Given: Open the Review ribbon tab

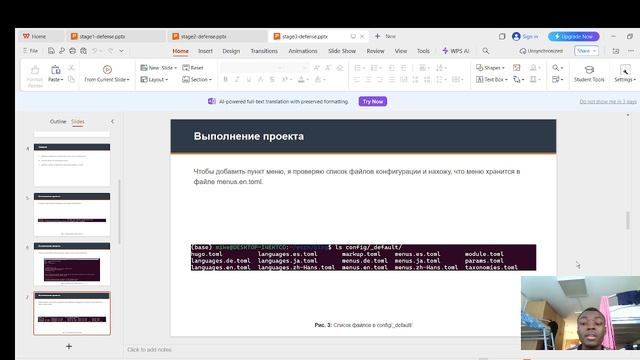Looking at the screenshot, I should pyautogui.click(x=376, y=51).
